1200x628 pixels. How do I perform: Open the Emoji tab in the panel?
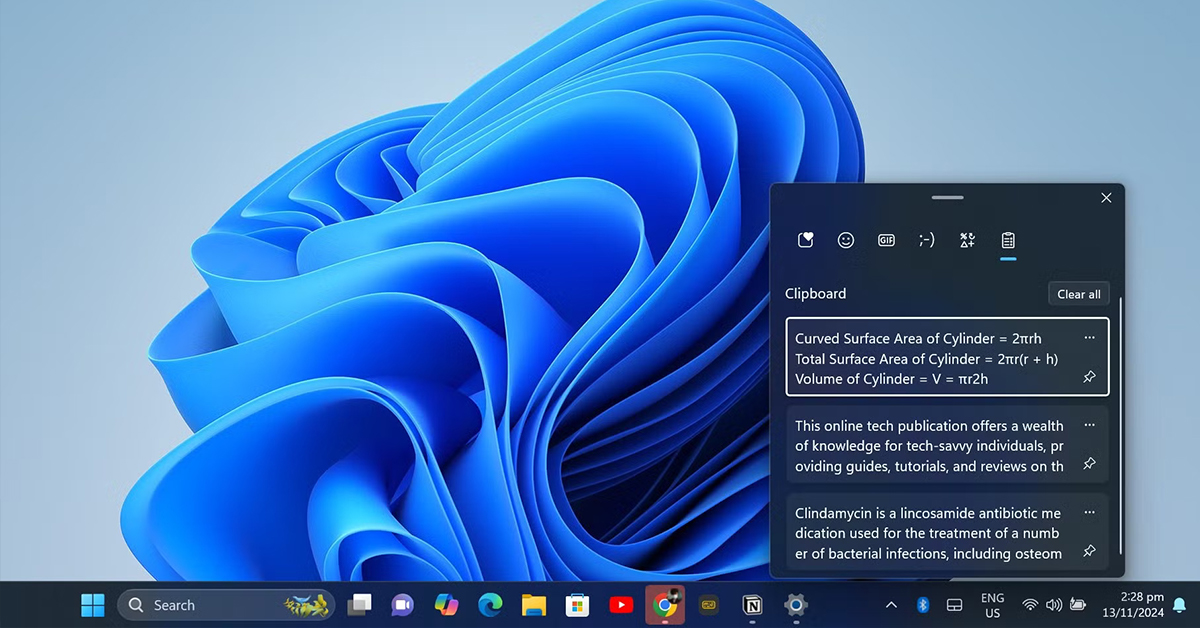pos(846,240)
